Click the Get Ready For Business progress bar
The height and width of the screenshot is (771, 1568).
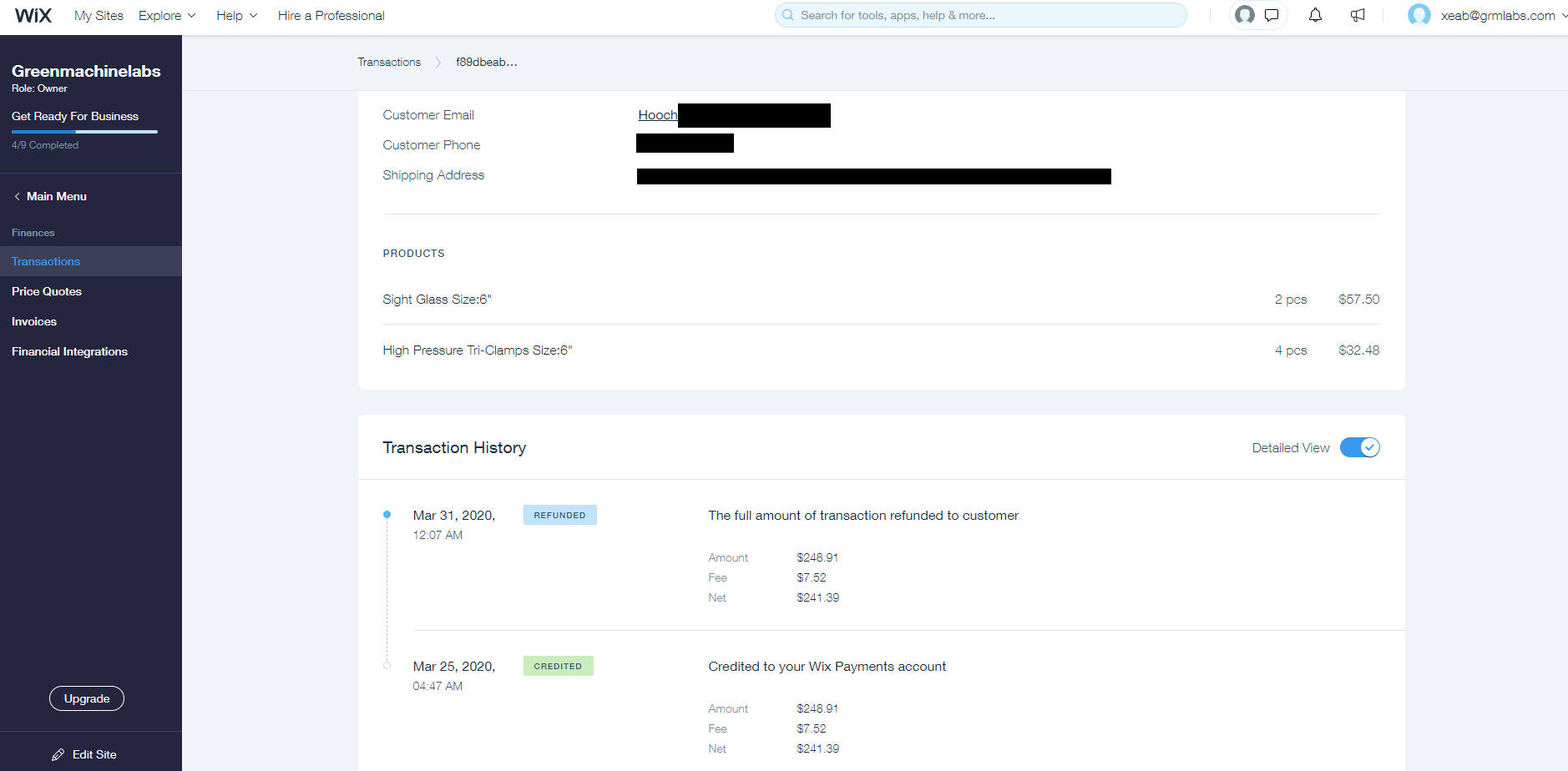click(x=84, y=131)
